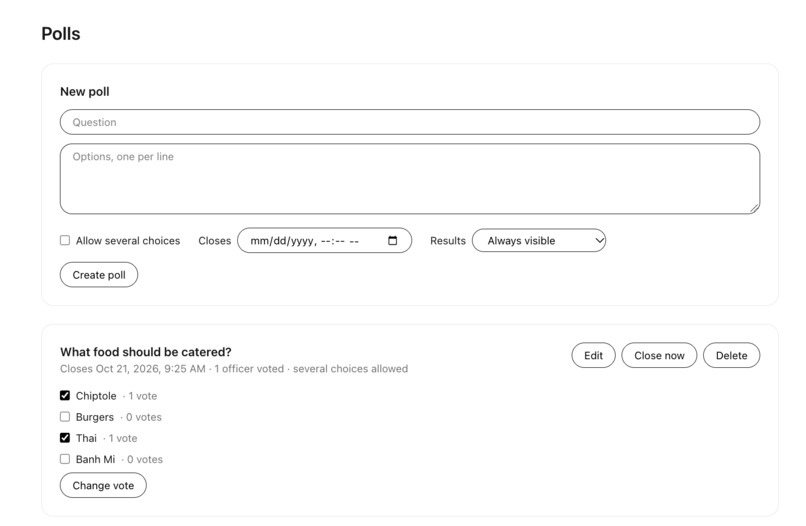Check the Banh Mi option checkbox

click(65, 459)
